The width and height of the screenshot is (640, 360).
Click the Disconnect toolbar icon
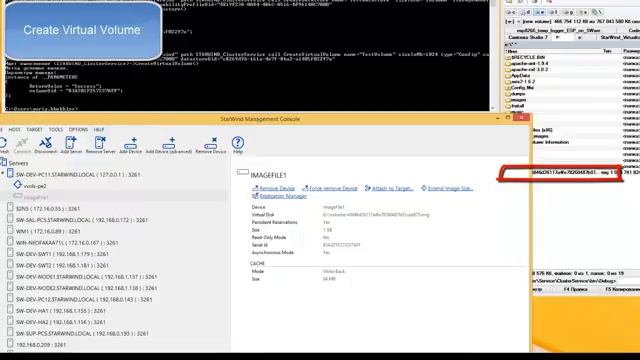(x=45, y=143)
